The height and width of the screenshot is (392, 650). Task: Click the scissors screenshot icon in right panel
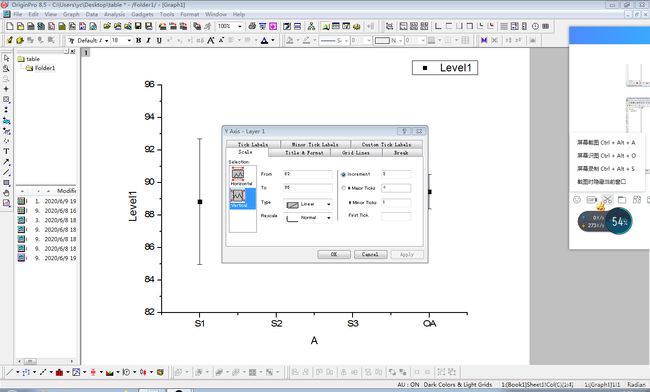click(607, 200)
